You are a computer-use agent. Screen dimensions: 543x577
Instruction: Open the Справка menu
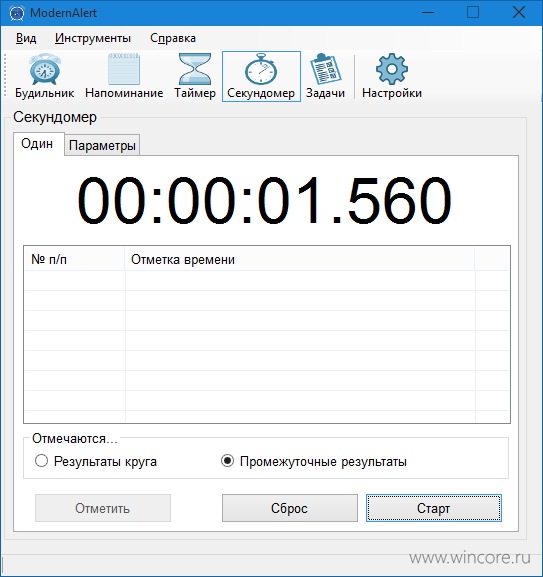click(x=173, y=38)
